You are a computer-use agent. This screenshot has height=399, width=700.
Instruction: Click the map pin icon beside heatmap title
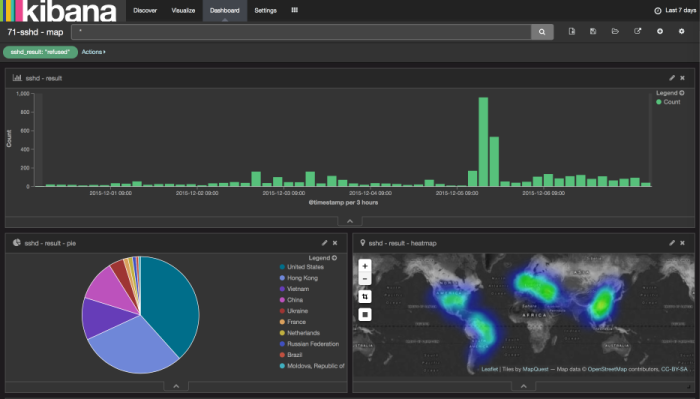(x=362, y=243)
